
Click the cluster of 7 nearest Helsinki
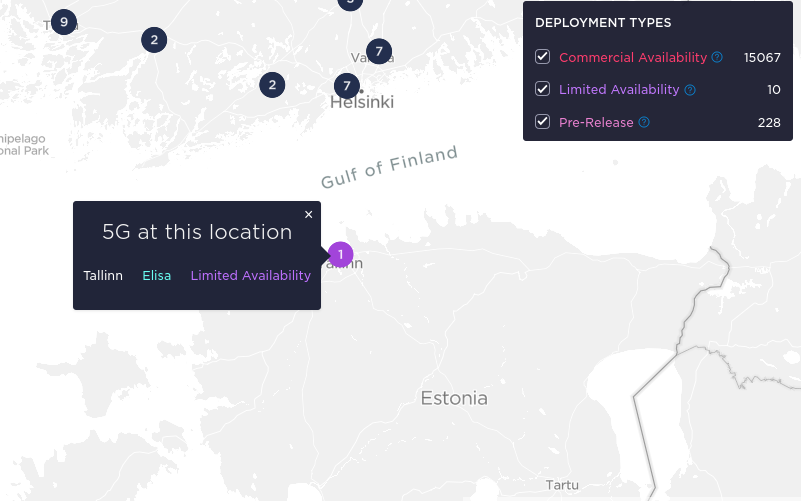click(x=347, y=85)
